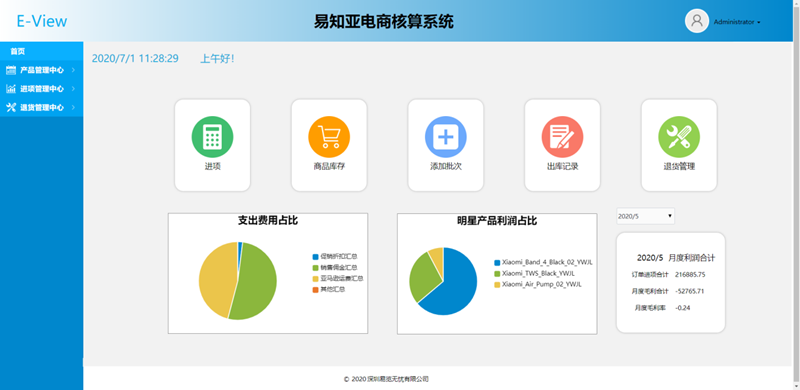Click the Xiaomi_Band_4_Black_02_YWJL legend text
800x390 pixels.
coord(547,262)
